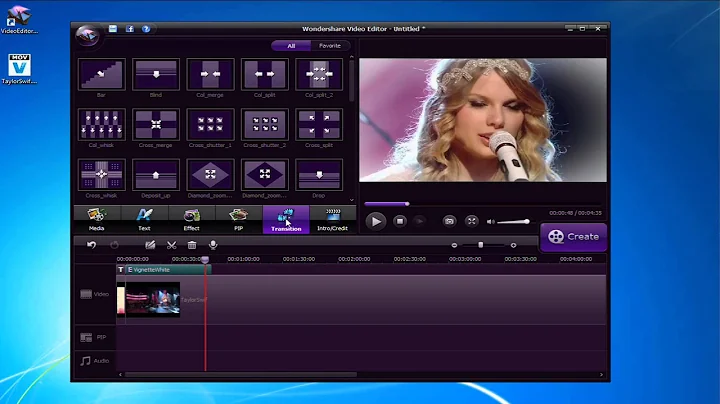Image resolution: width=720 pixels, height=404 pixels.
Task: Click the timeline playhead marker
Action: (205, 259)
